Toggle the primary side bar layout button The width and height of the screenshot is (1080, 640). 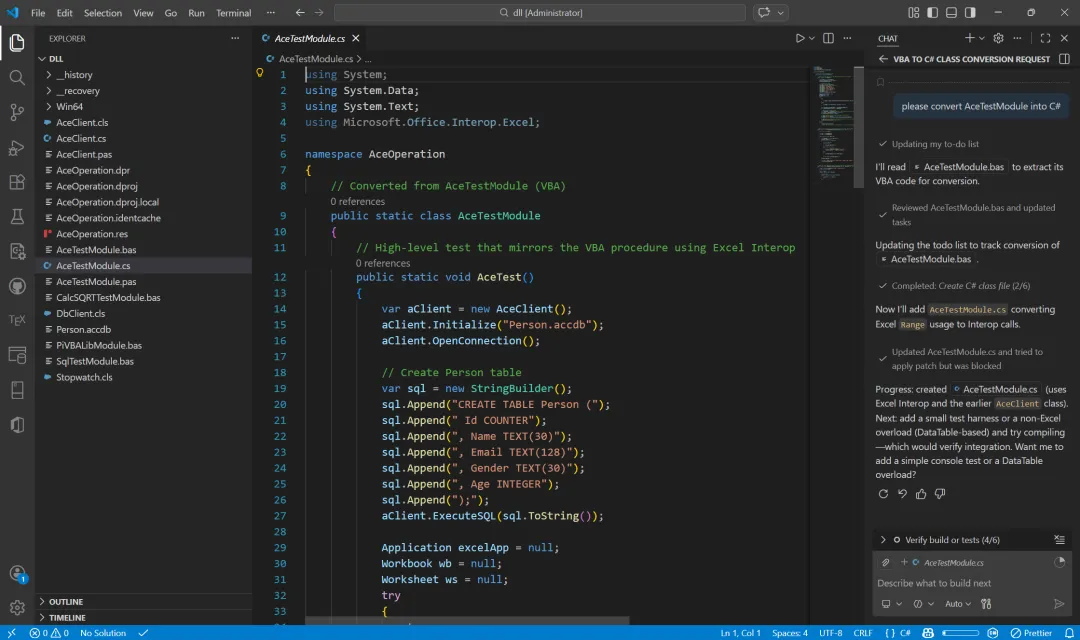(x=932, y=13)
